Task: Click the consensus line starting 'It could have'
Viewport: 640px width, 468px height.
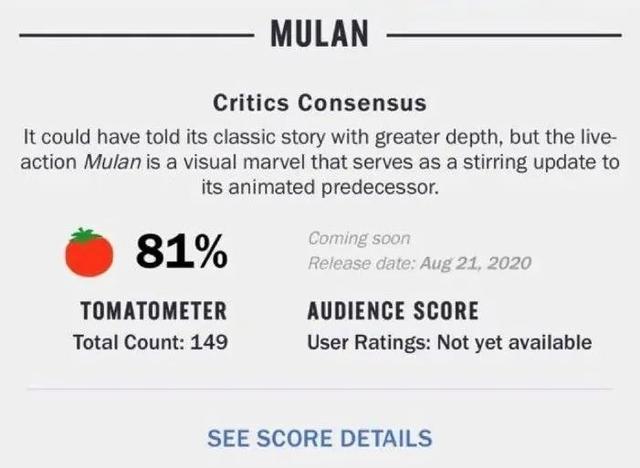Action: click(320, 137)
